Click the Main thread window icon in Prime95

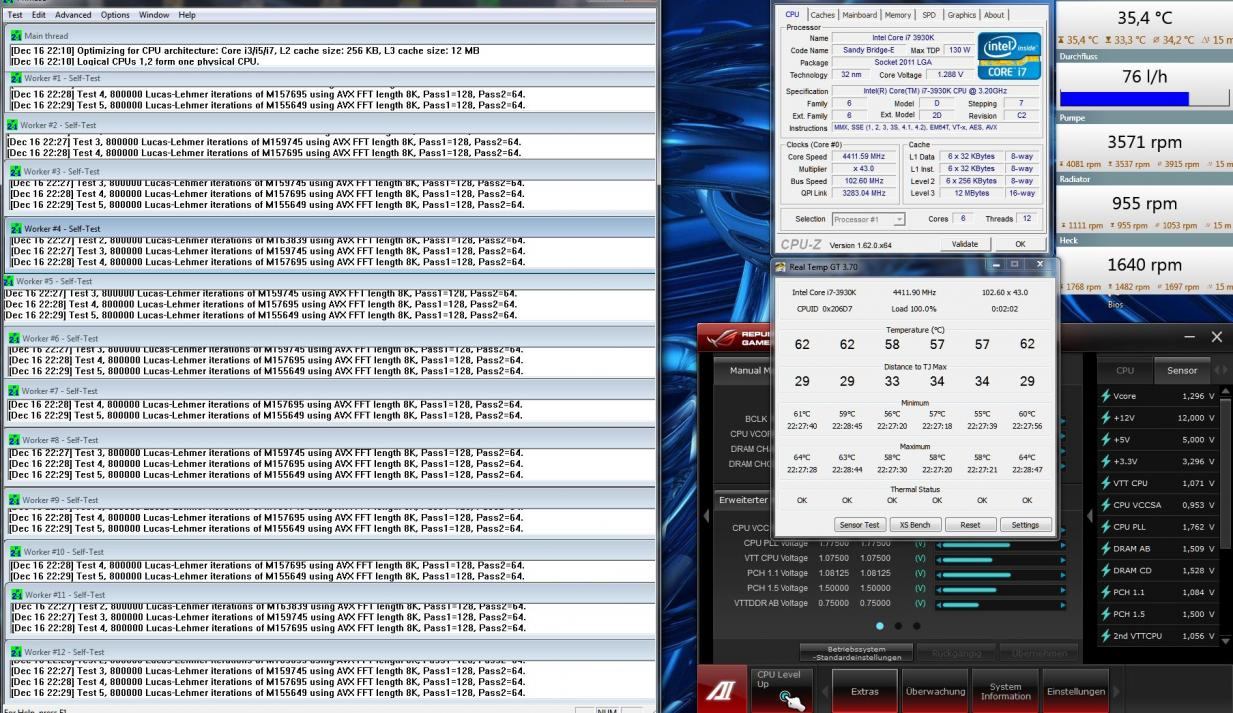pyautogui.click(x=16, y=36)
